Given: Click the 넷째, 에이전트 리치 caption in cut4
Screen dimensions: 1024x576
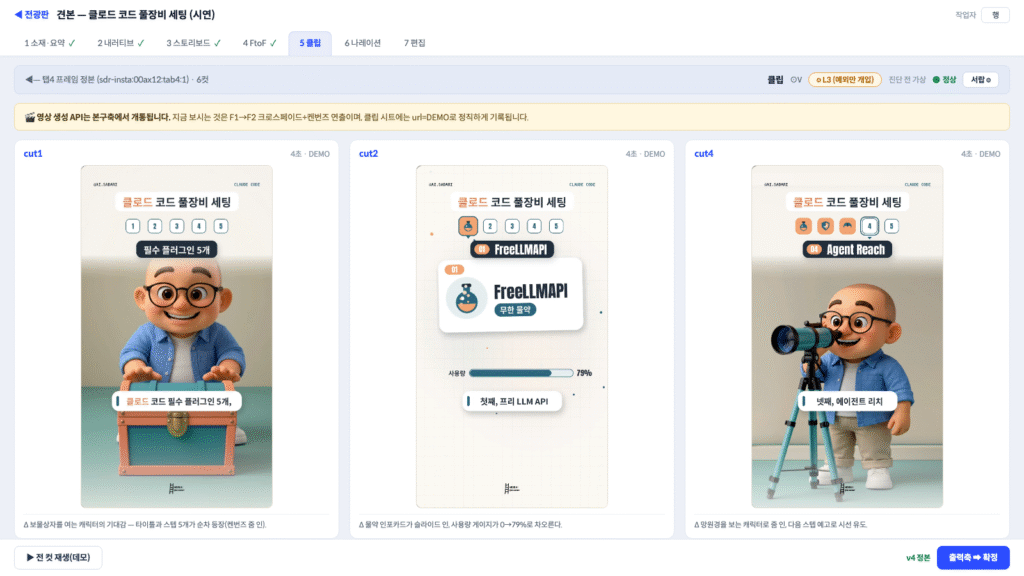Looking at the screenshot, I should click(848, 401).
